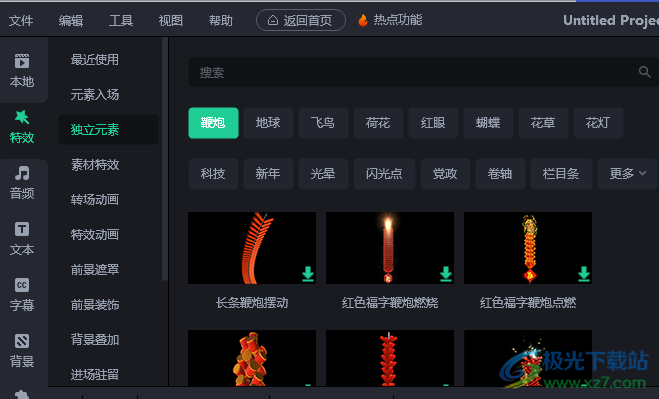Viewport: 659px width, 399px height.
Task: Select the 光晕 tag filter
Action: point(323,174)
